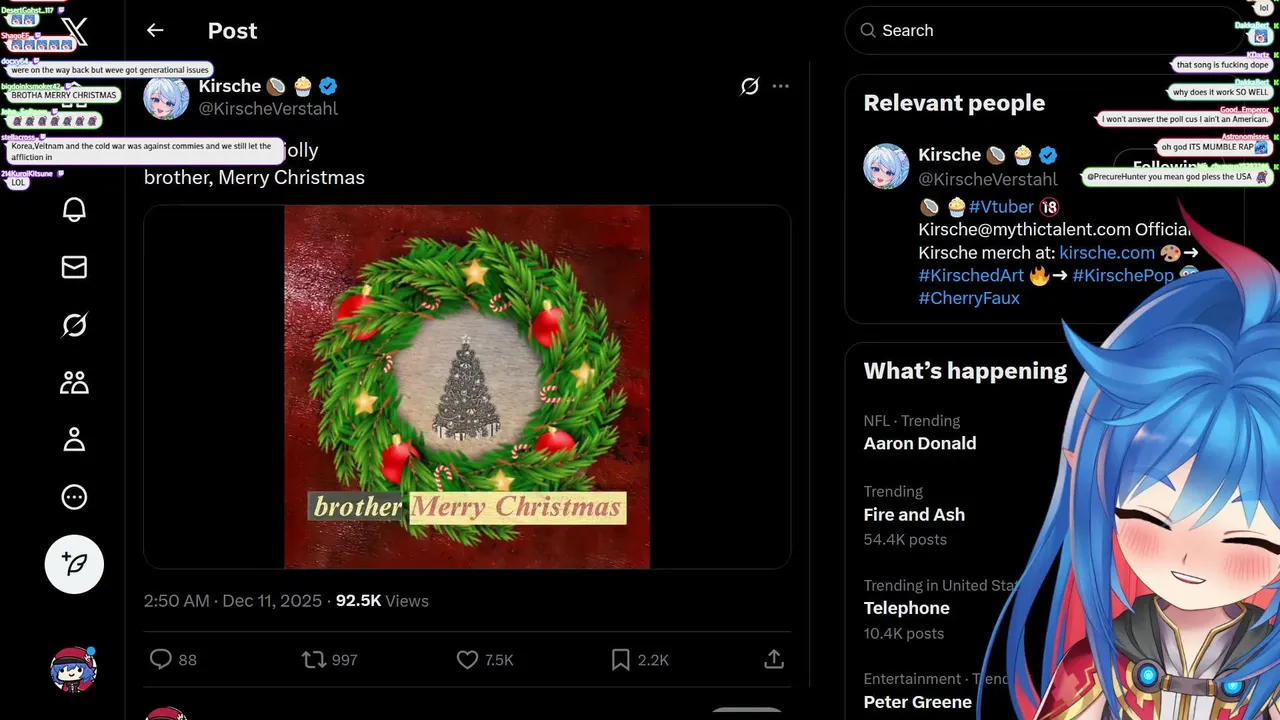Image resolution: width=1280 pixels, height=720 pixels.
Task: Like the post with 7.5K likes
Action: [x=467, y=659]
